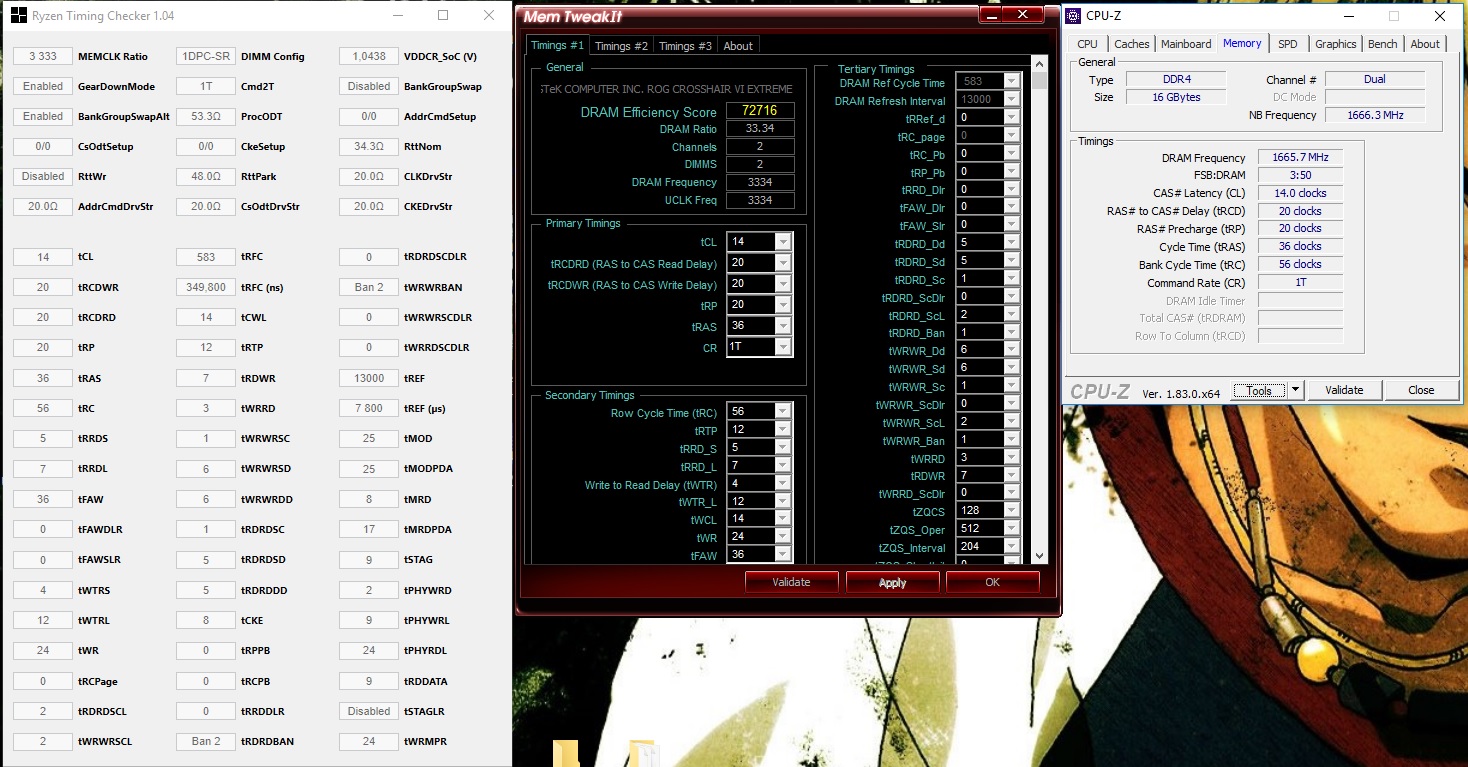Image resolution: width=1468 pixels, height=767 pixels.
Task: Expand the tRCDWR (RAS to CAS Write Delay) dropdown
Action: [x=783, y=284]
